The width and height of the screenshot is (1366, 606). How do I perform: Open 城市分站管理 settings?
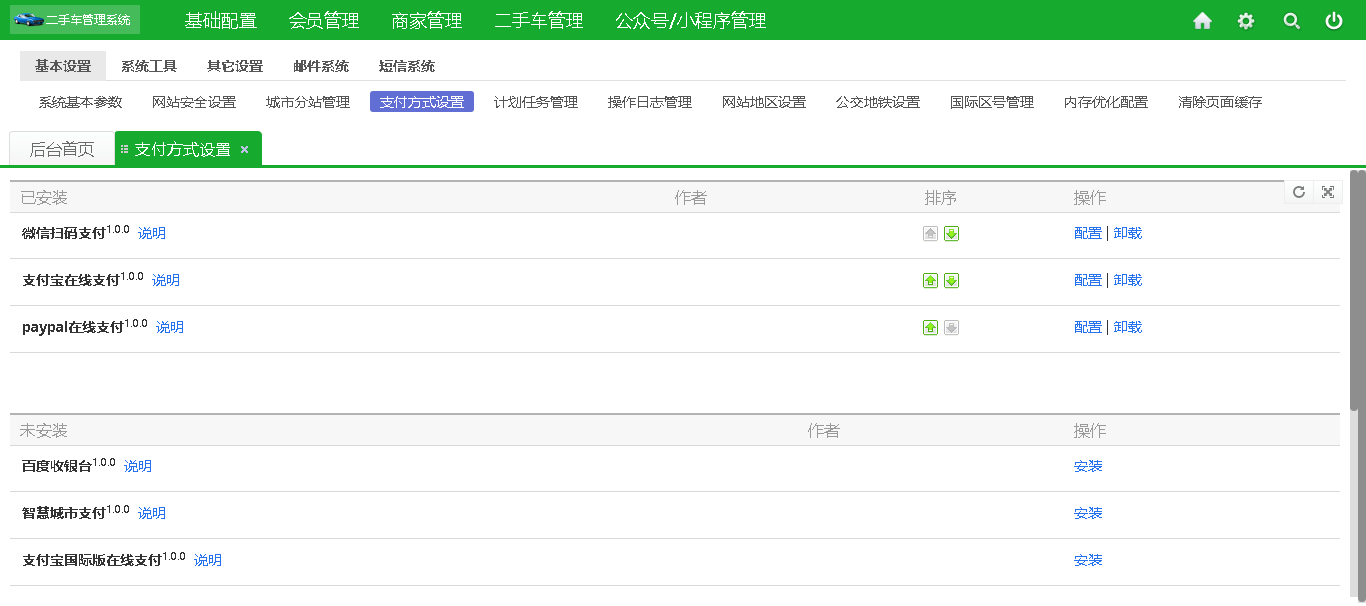tap(307, 101)
